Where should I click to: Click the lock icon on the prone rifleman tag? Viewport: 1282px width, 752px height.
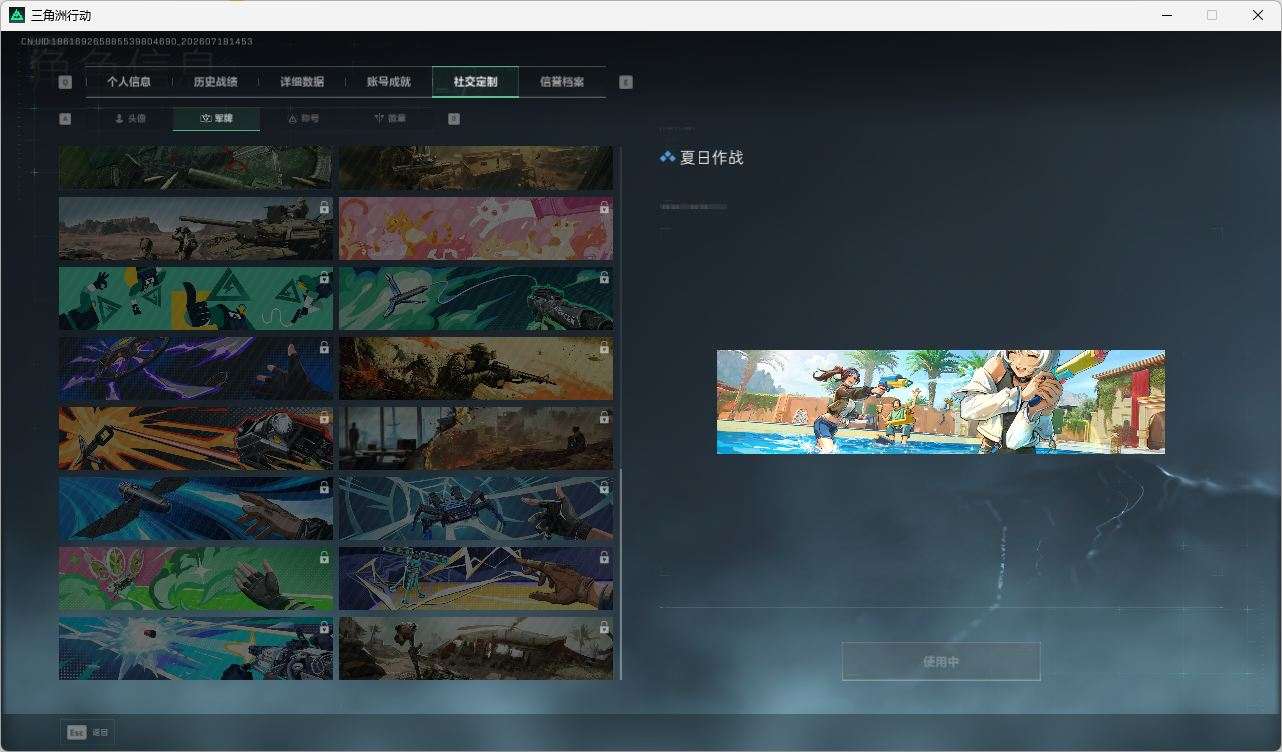click(604, 348)
